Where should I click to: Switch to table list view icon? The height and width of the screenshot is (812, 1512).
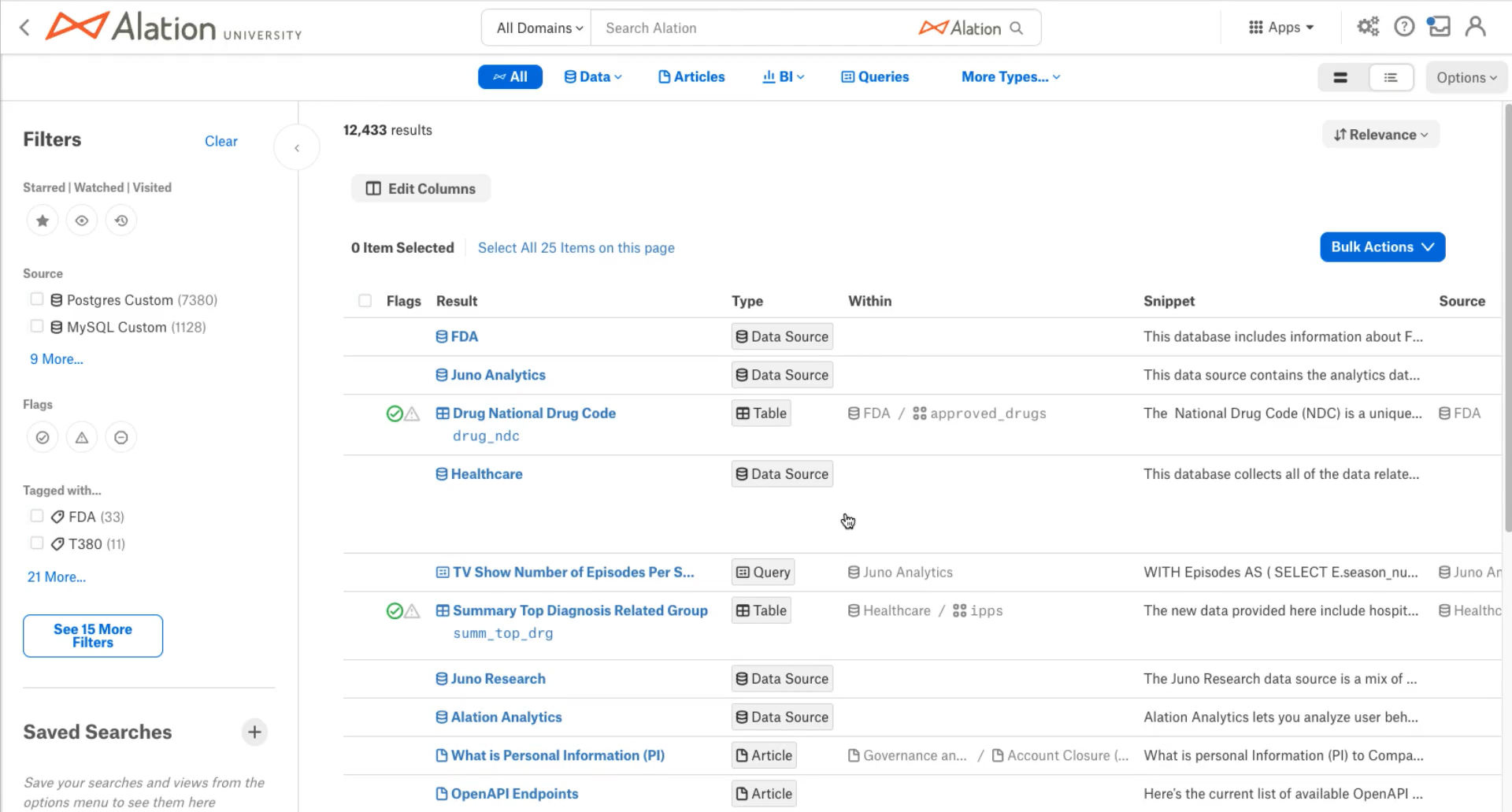(1391, 77)
